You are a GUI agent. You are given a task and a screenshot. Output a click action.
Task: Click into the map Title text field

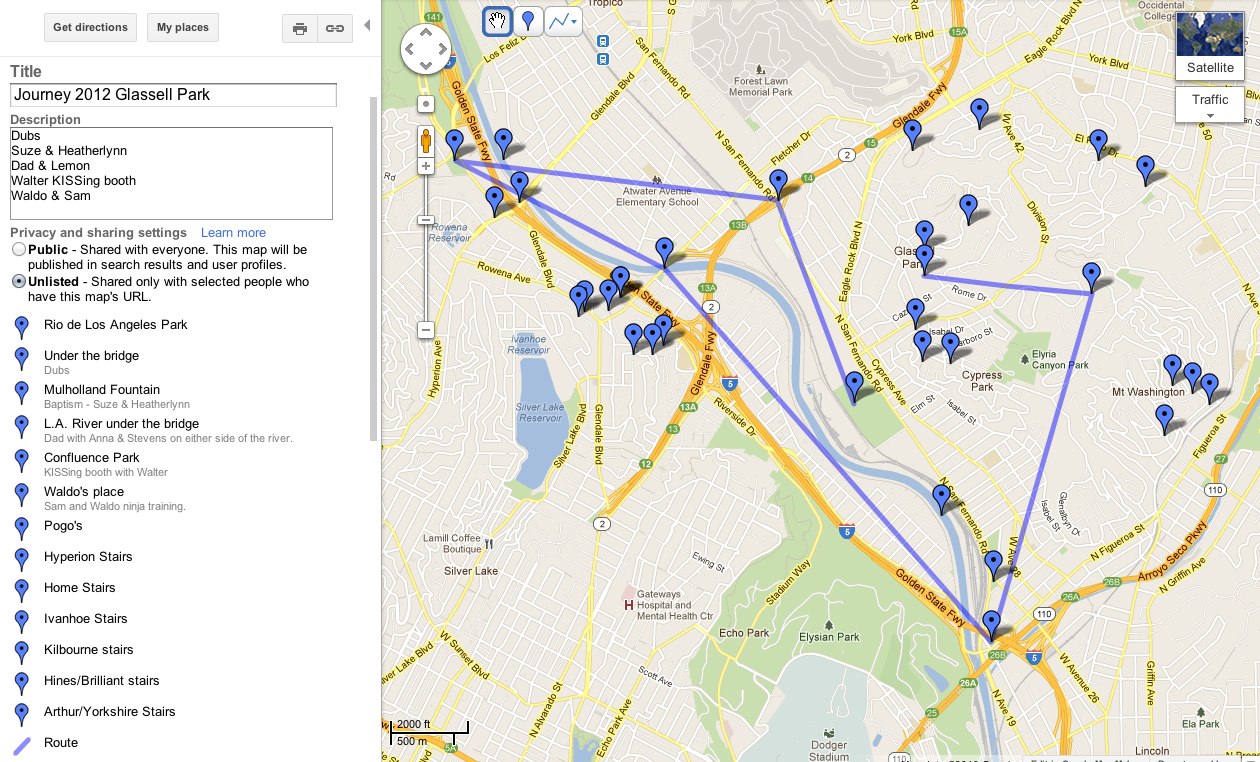[x=173, y=95]
